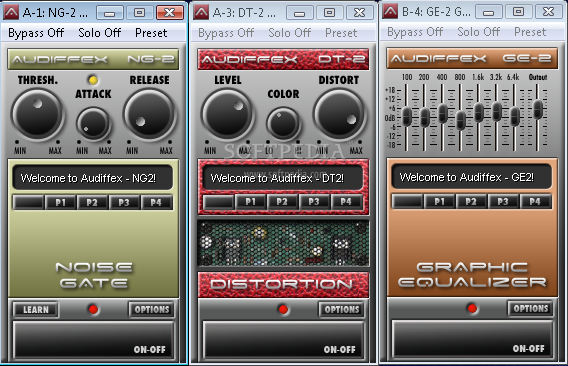Select preset P1 on DT-2
The width and height of the screenshot is (568, 366).
tap(250, 201)
